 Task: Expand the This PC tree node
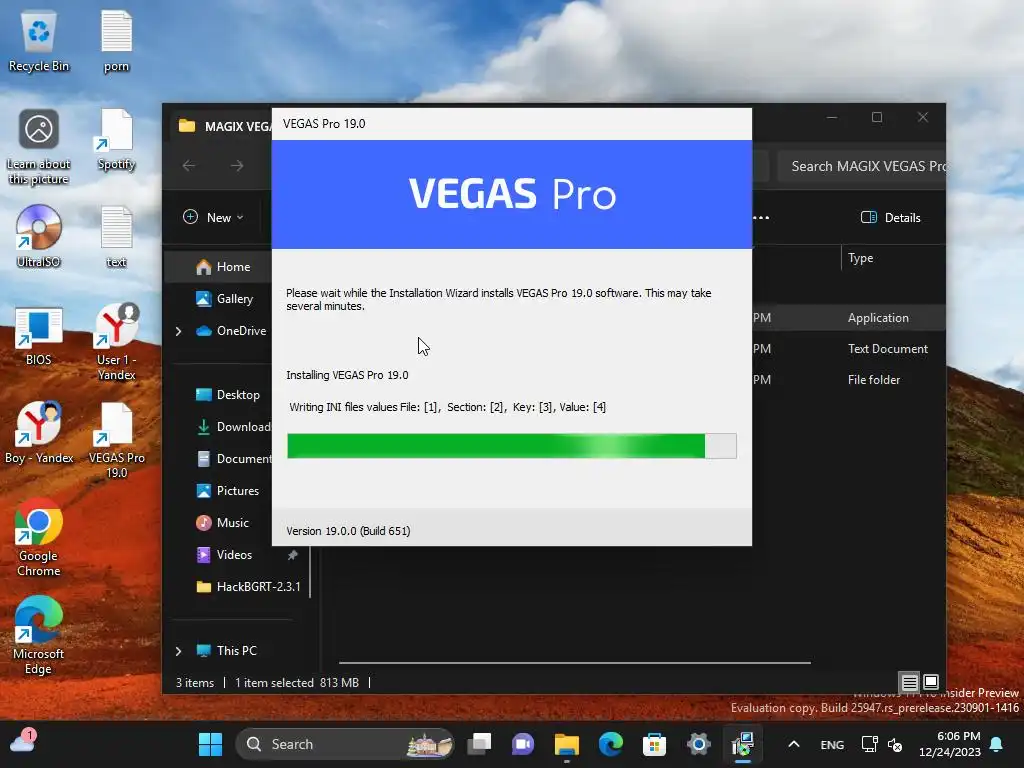pos(178,651)
